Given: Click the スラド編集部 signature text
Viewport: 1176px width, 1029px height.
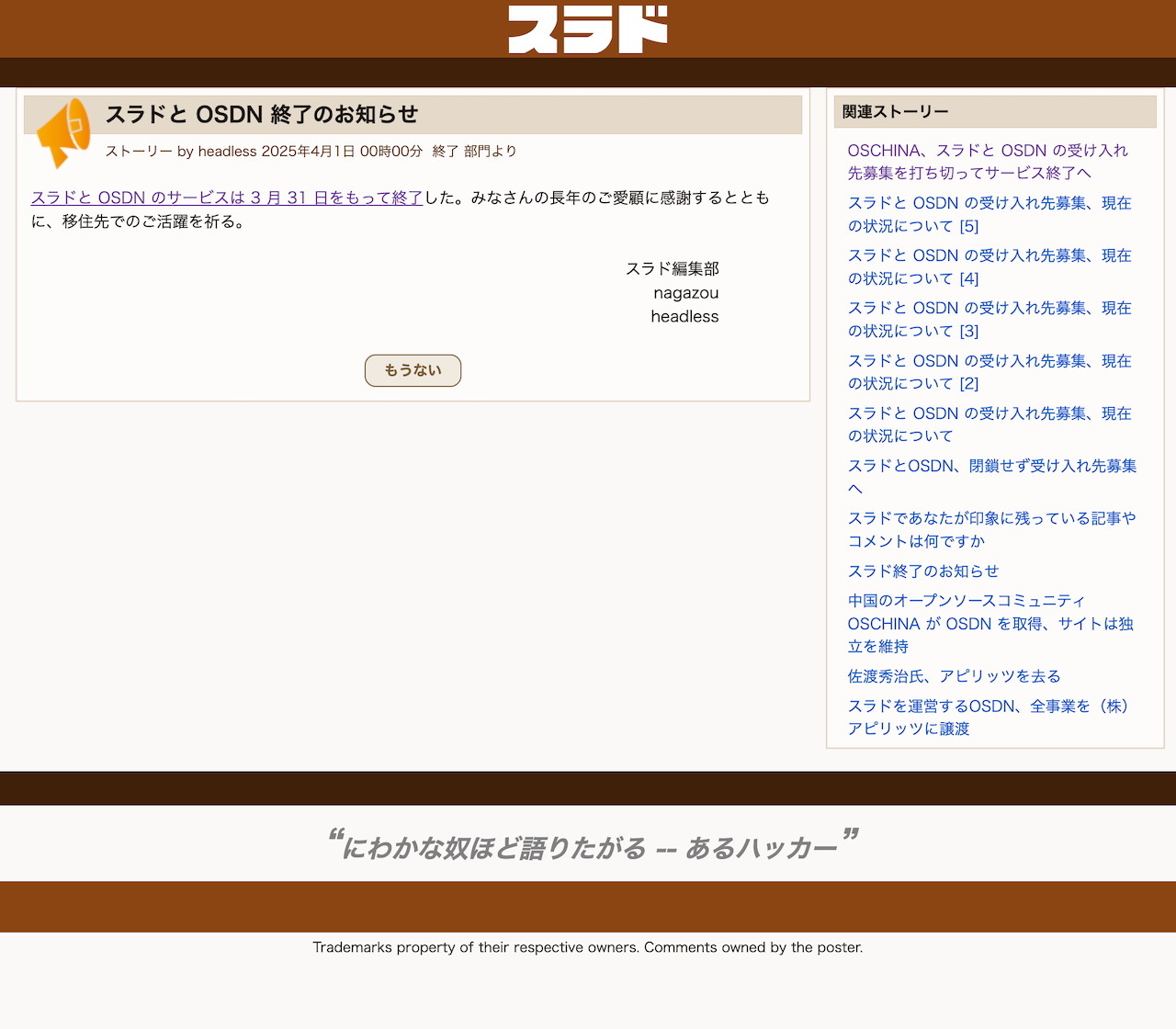Looking at the screenshot, I should pyautogui.click(x=673, y=268).
